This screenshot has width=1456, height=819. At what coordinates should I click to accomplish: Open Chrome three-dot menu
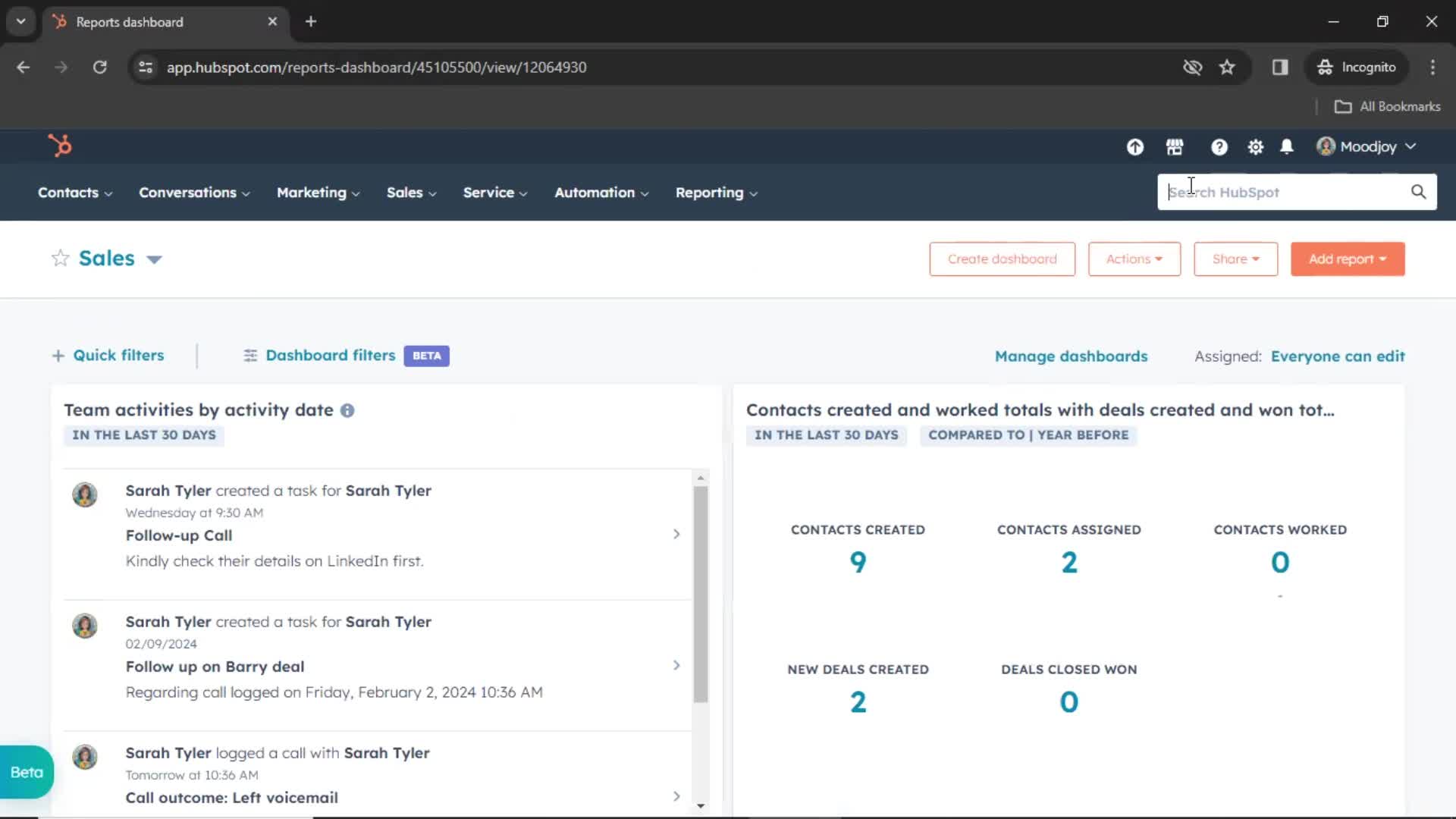1432,67
